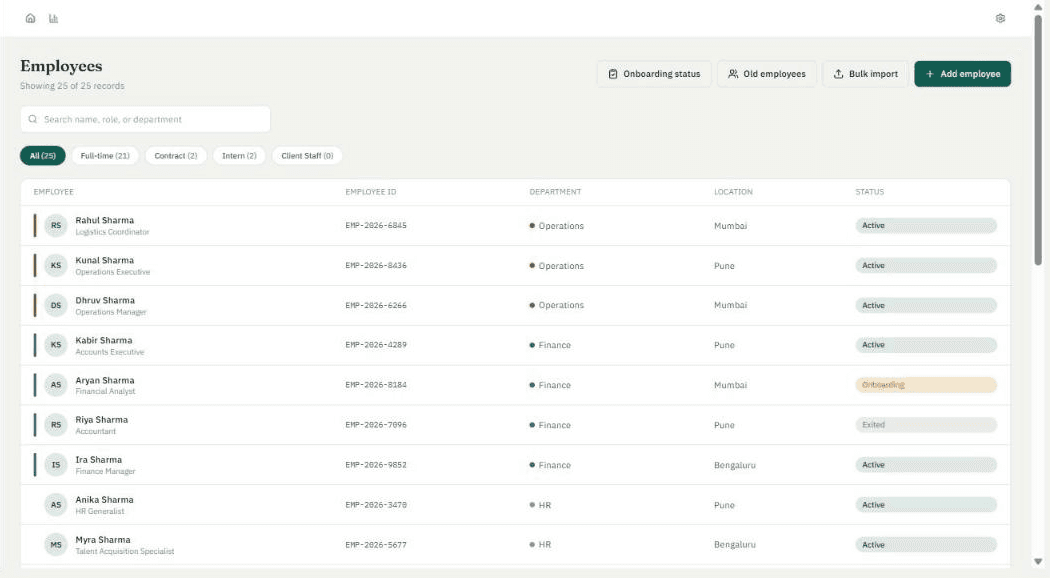
Task: Click employee ID EMP-2026-9852
Action: coord(376,465)
